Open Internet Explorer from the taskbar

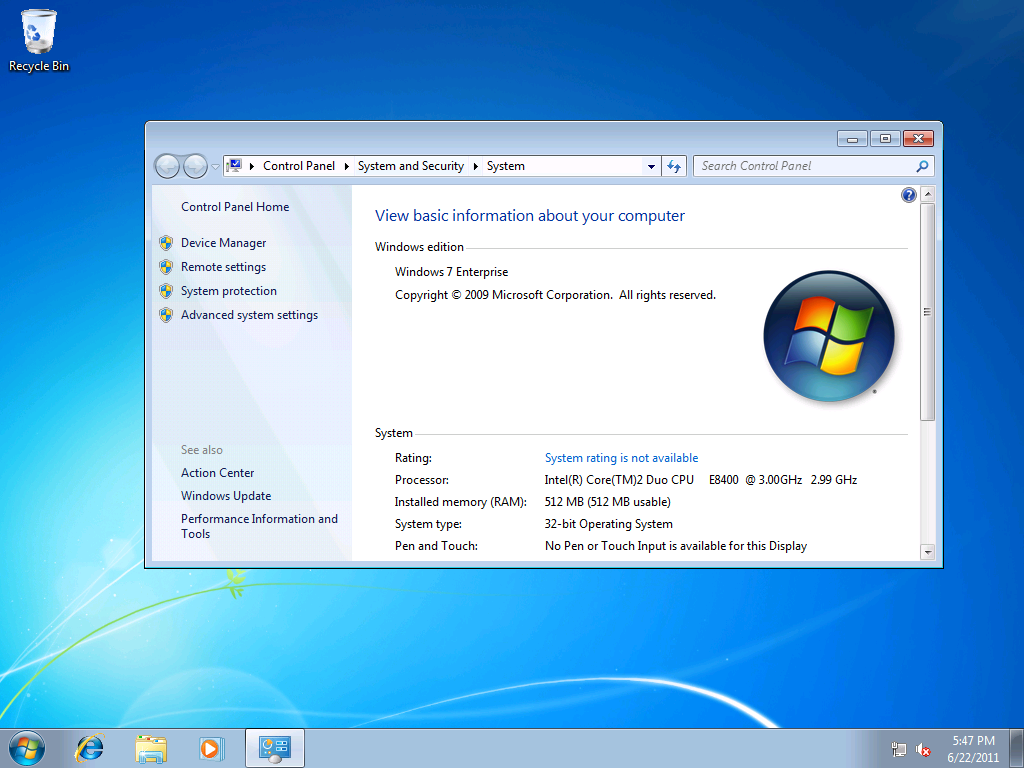tap(90, 747)
